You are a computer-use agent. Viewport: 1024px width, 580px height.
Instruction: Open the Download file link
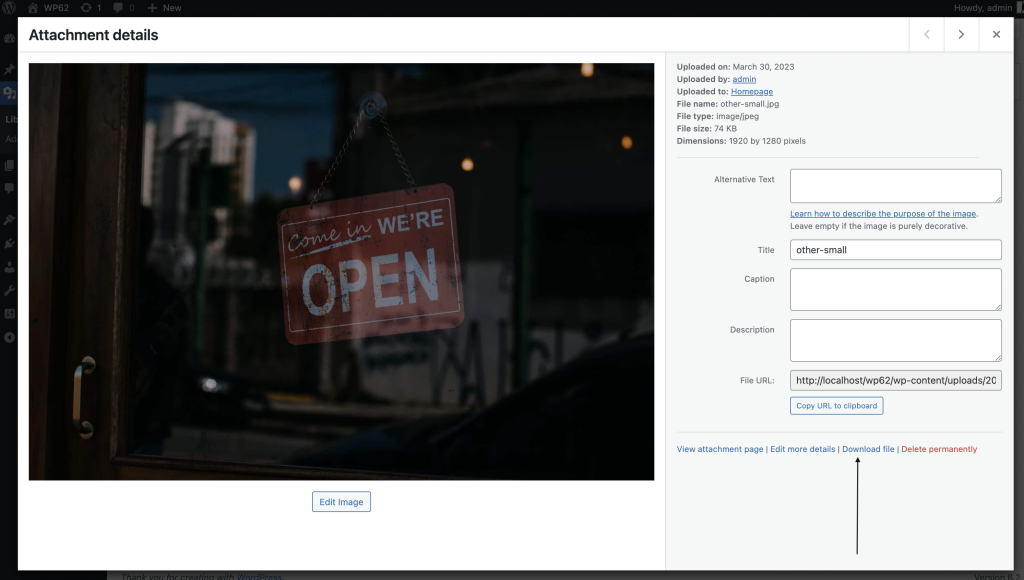click(x=867, y=449)
